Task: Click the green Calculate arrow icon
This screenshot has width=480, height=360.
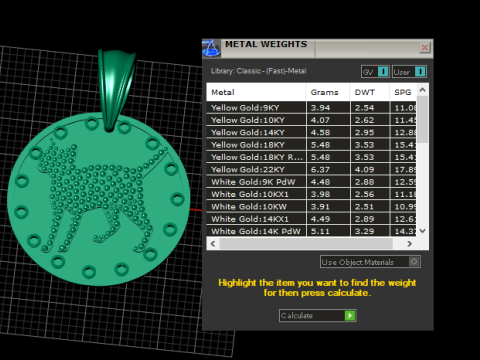Action: (350, 316)
